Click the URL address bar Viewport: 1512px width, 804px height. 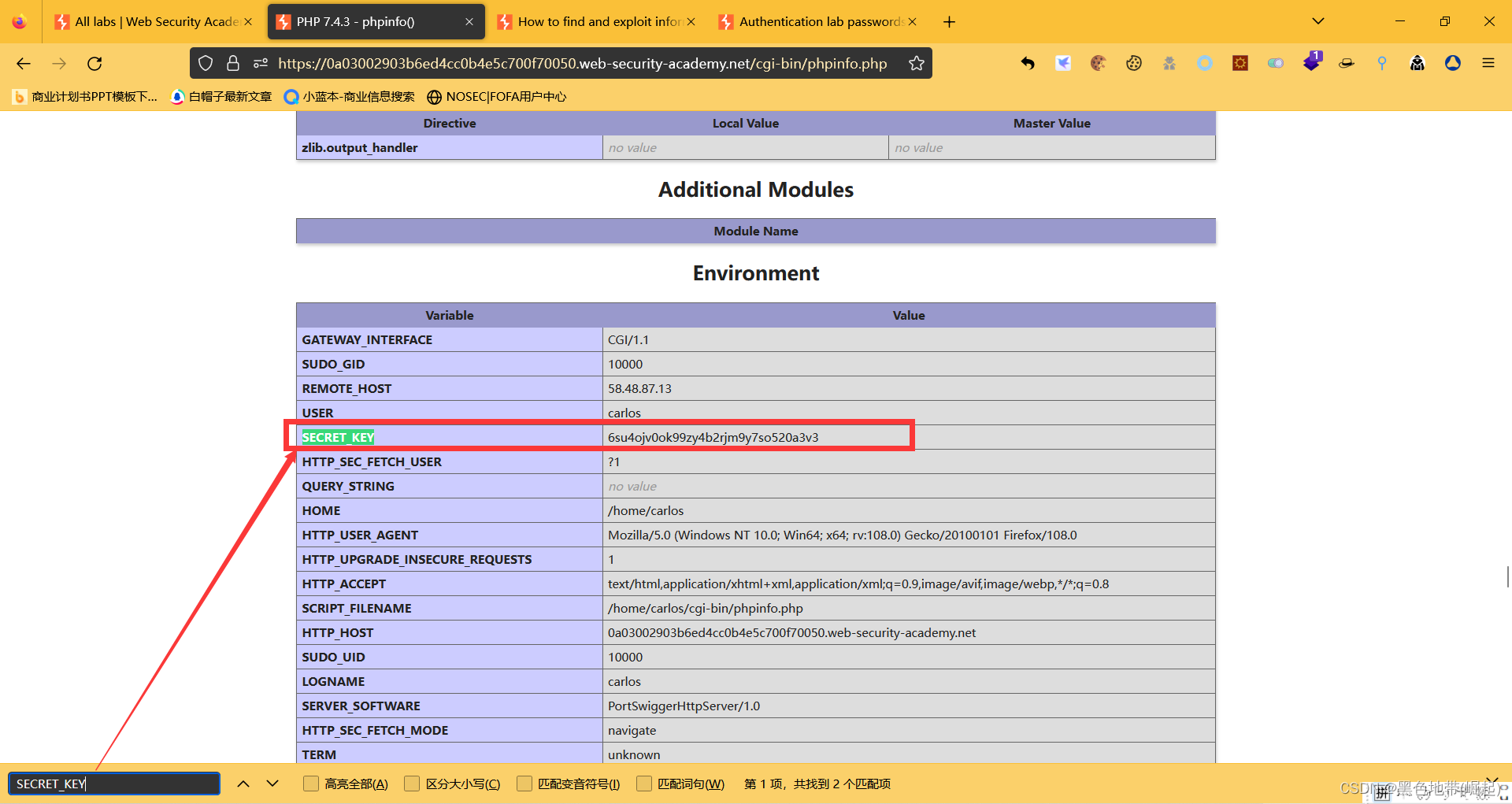tap(583, 64)
